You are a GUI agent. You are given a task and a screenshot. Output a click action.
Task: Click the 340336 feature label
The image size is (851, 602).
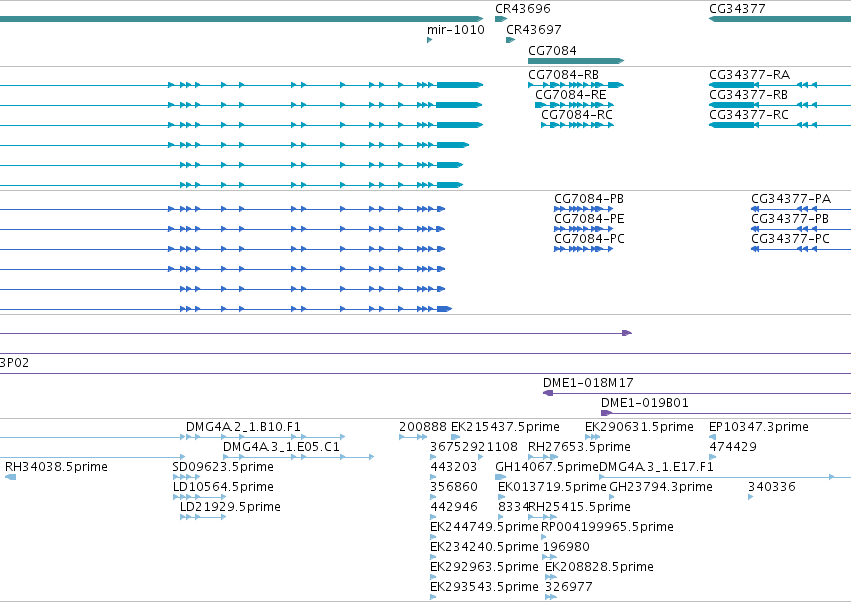point(772,487)
